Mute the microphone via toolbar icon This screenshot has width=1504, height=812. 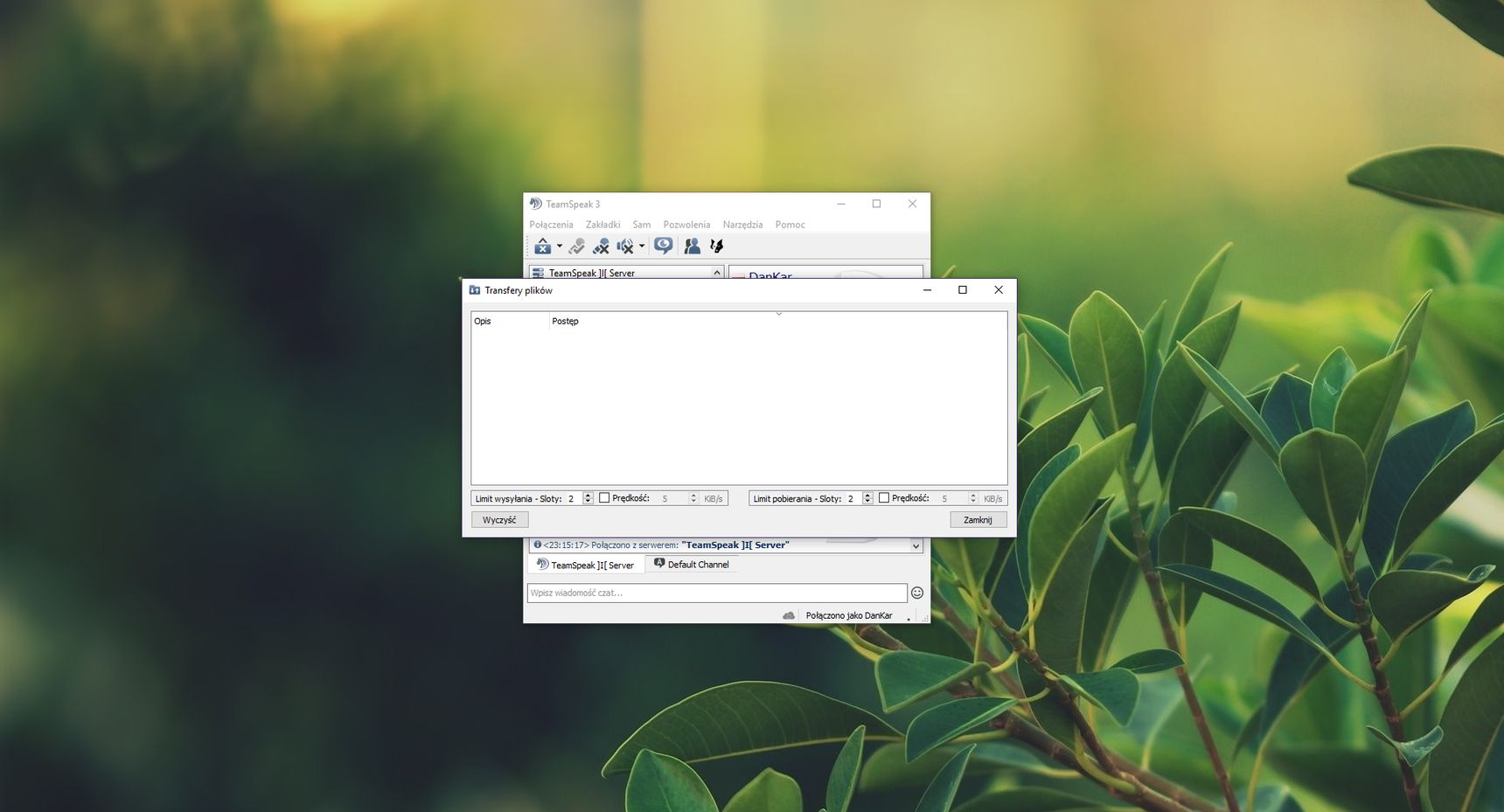[x=601, y=246]
